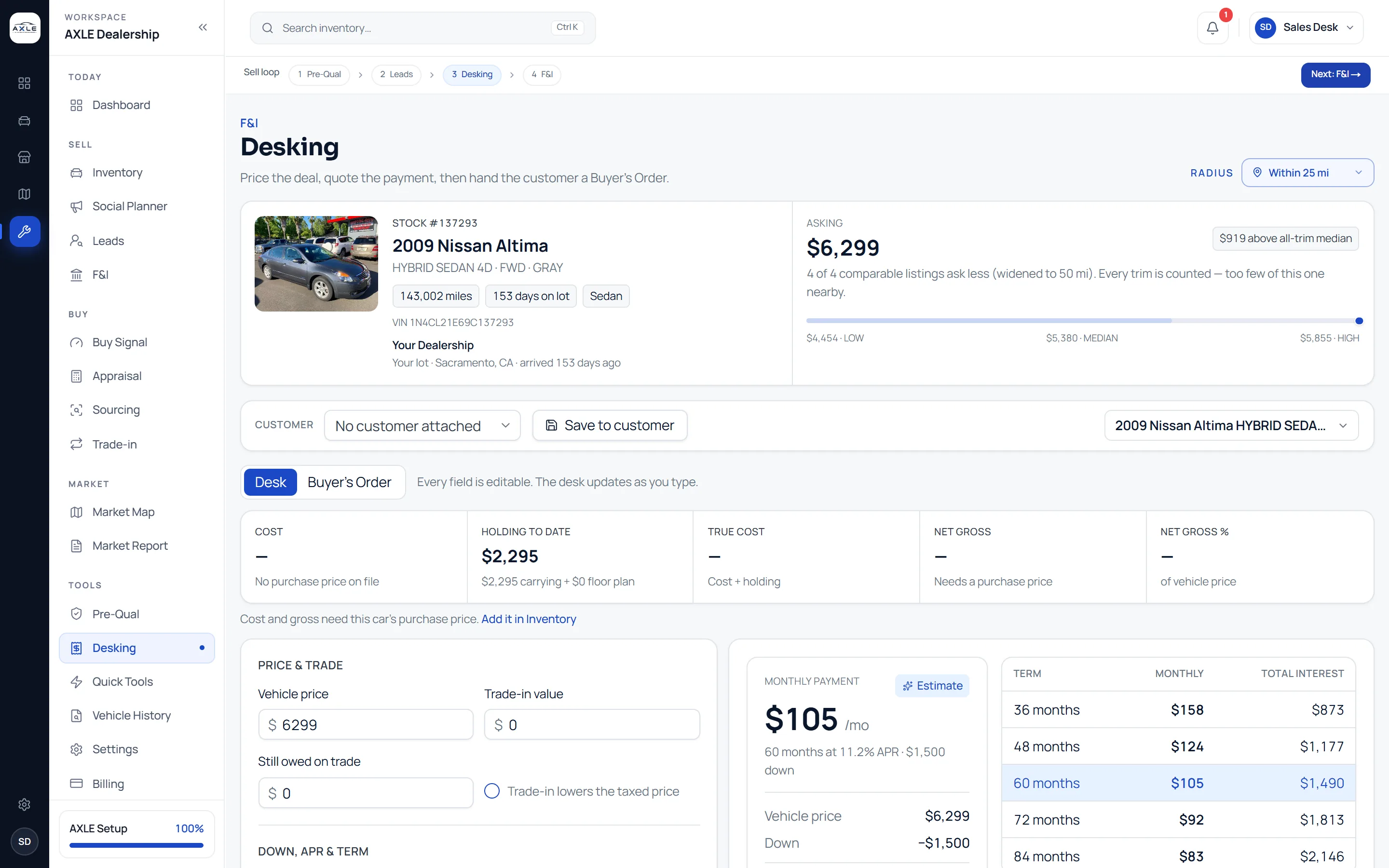Image resolution: width=1389 pixels, height=868 pixels.
Task: Click Next: F&I button
Action: click(x=1335, y=75)
